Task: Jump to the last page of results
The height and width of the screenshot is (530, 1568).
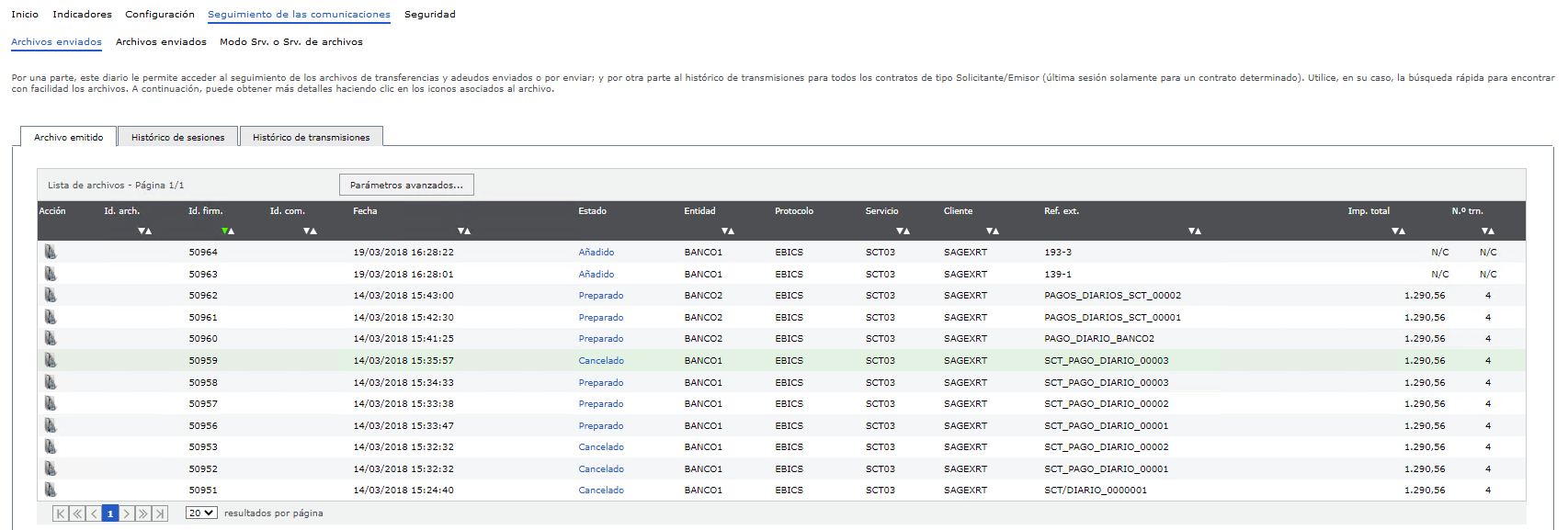Action: click(x=160, y=513)
